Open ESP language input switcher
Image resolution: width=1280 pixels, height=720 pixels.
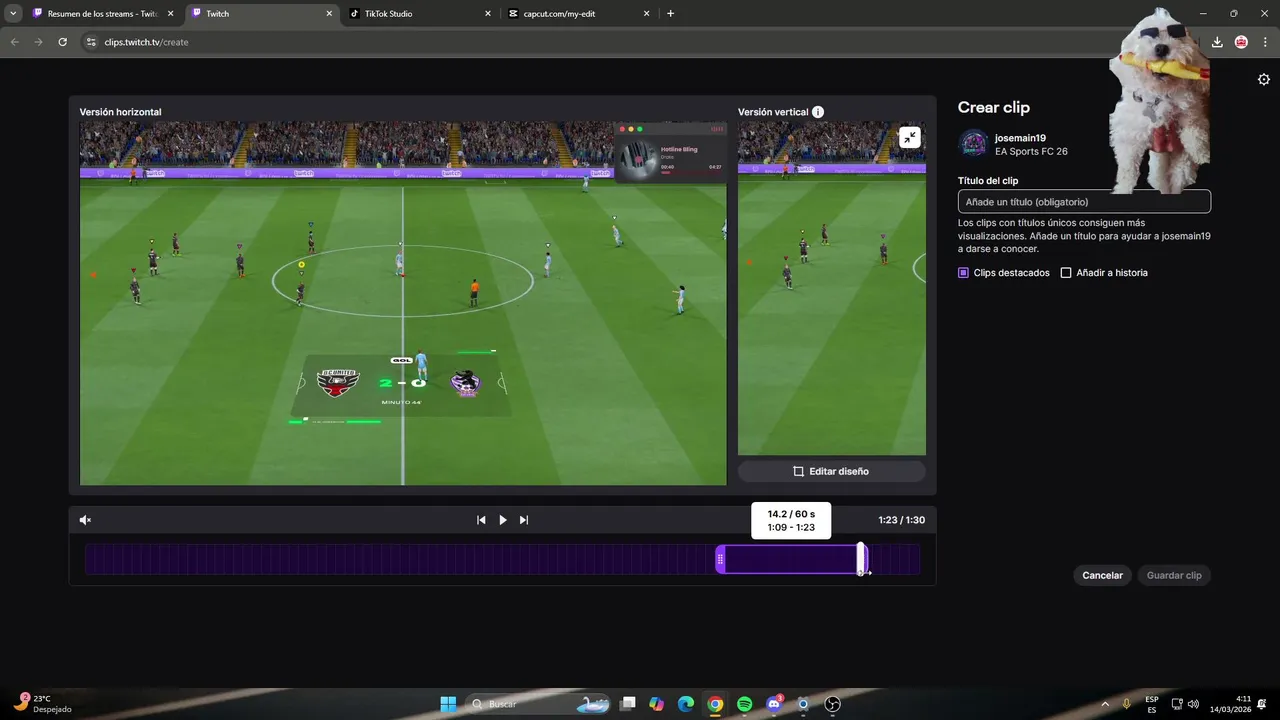1152,704
